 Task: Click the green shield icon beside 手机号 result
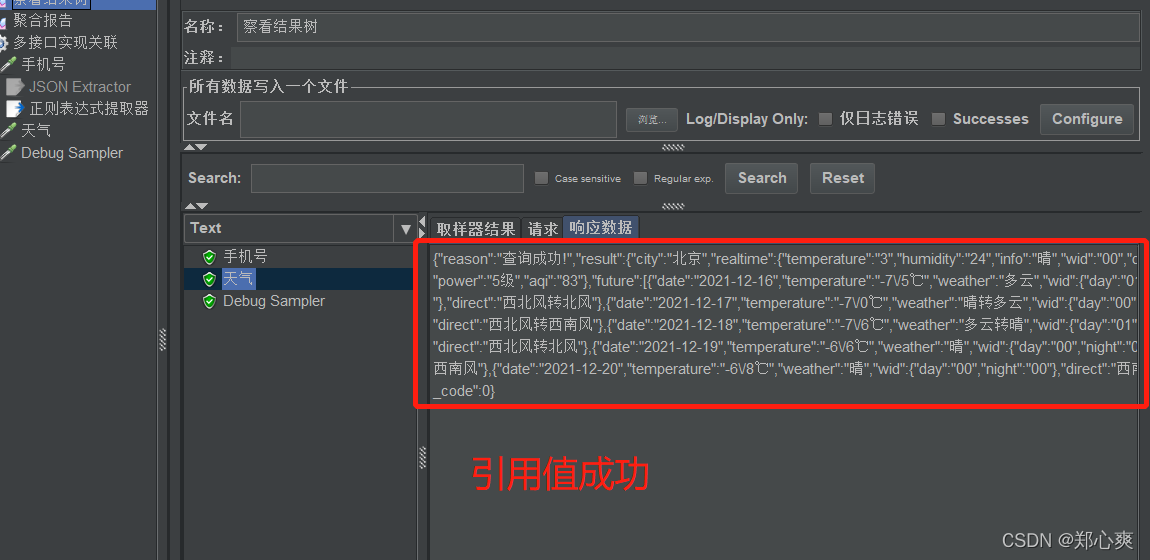tap(210, 257)
